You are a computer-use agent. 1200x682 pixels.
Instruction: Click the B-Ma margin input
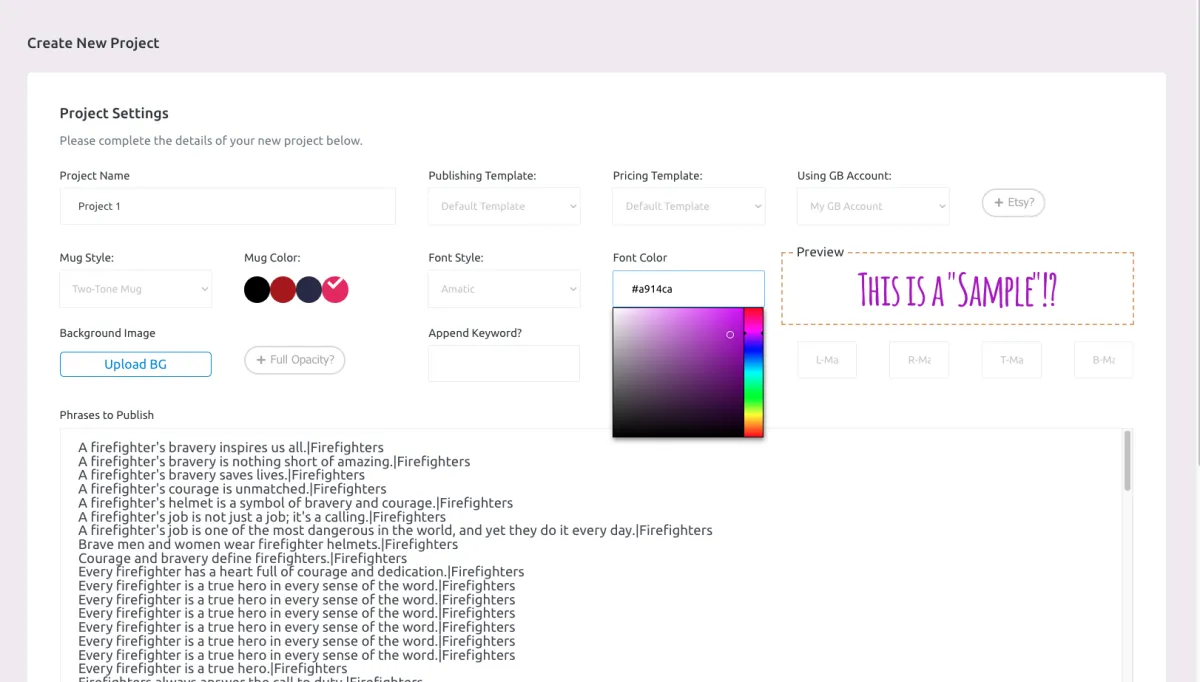pyautogui.click(x=1104, y=360)
